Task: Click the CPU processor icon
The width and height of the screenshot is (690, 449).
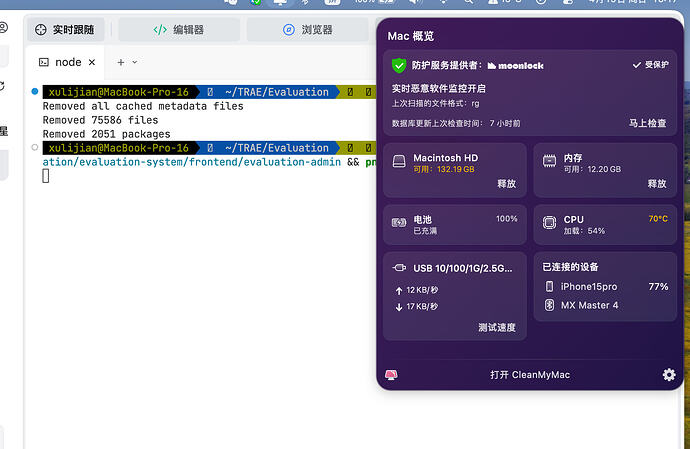Action: (x=549, y=223)
